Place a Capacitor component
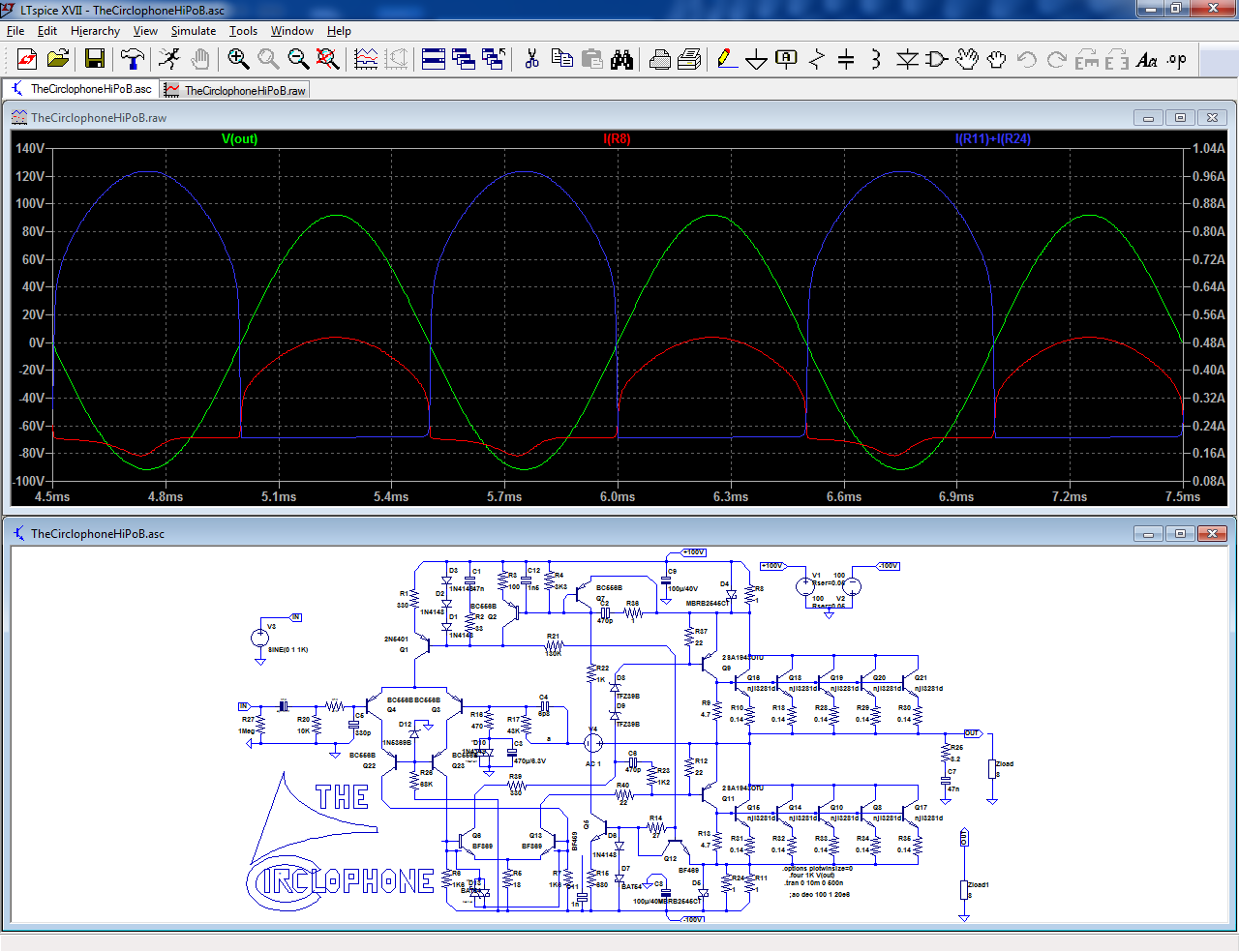This screenshot has width=1239, height=952. pos(846,60)
